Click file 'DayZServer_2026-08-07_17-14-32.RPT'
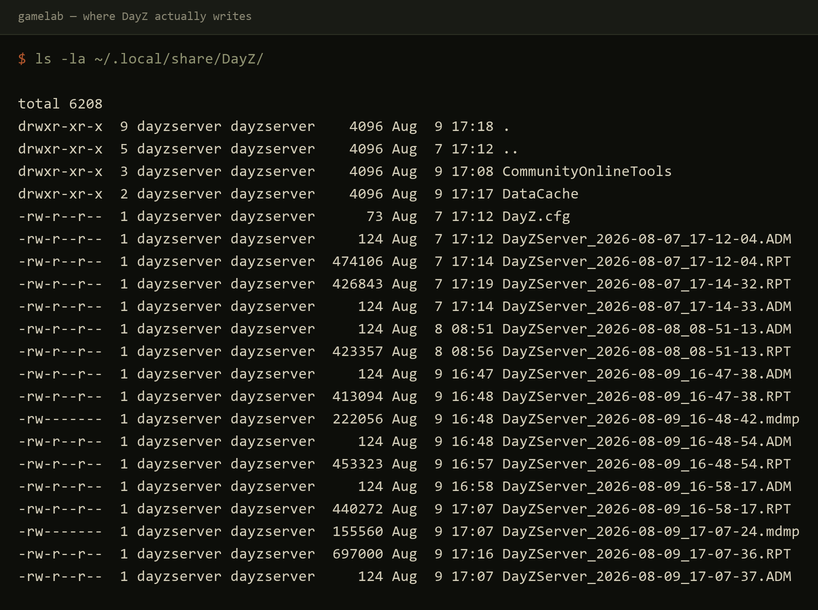818x610 pixels. pos(647,284)
